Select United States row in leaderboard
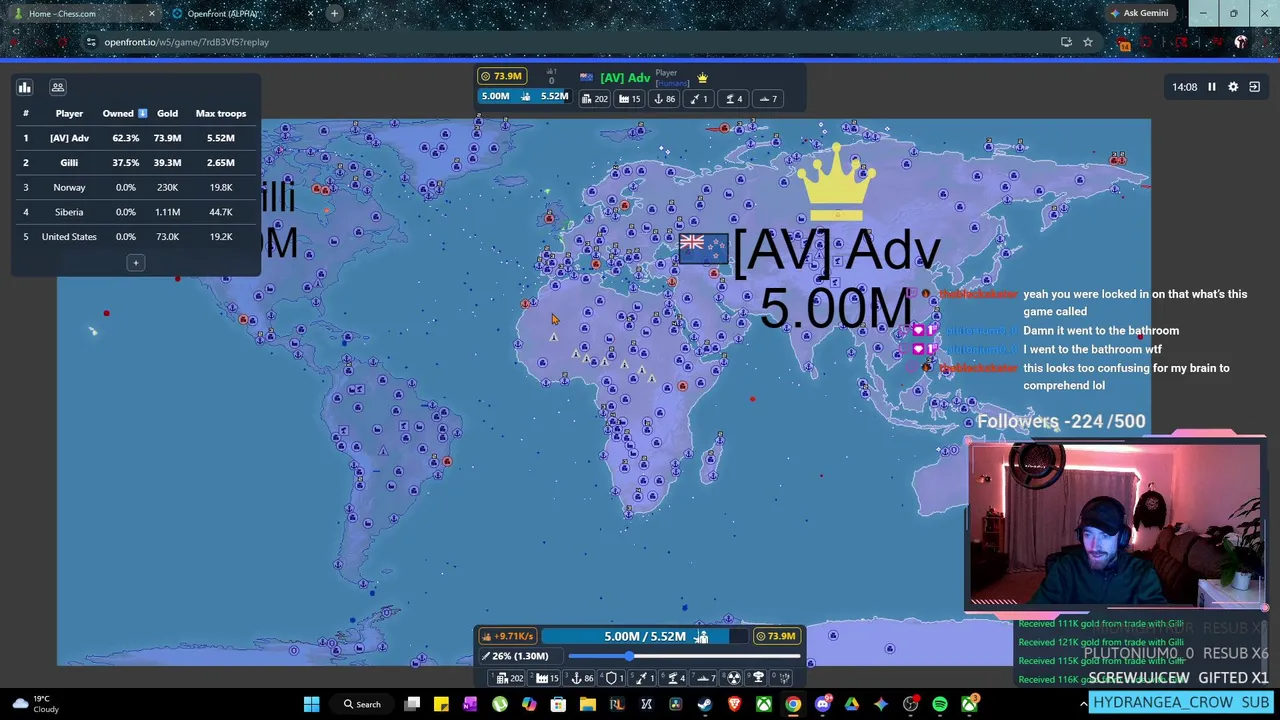 135,236
